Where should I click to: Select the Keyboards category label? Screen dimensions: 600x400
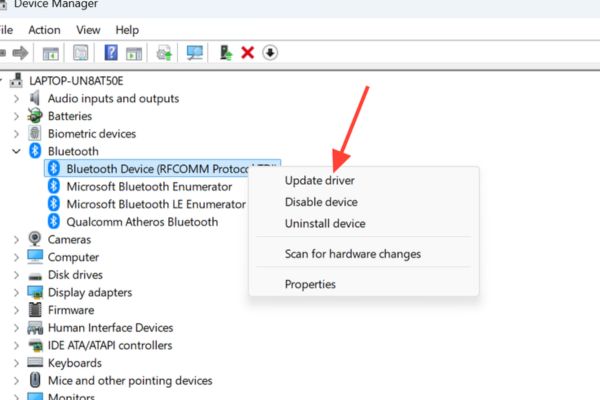pyautogui.click(x=75, y=362)
